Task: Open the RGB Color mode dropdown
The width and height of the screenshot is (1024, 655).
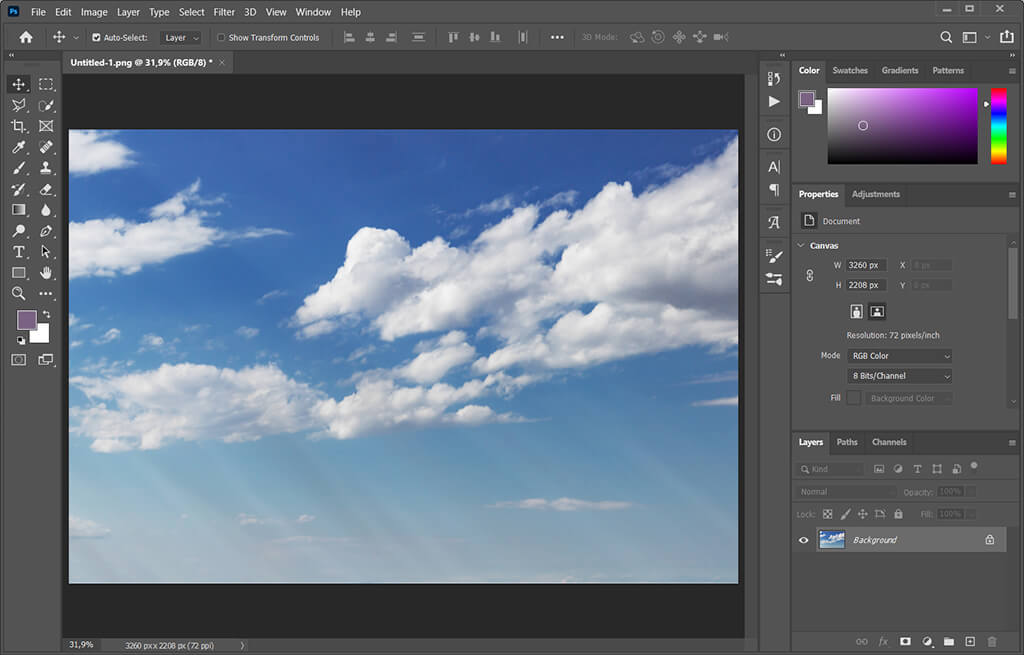Action: point(899,356)
